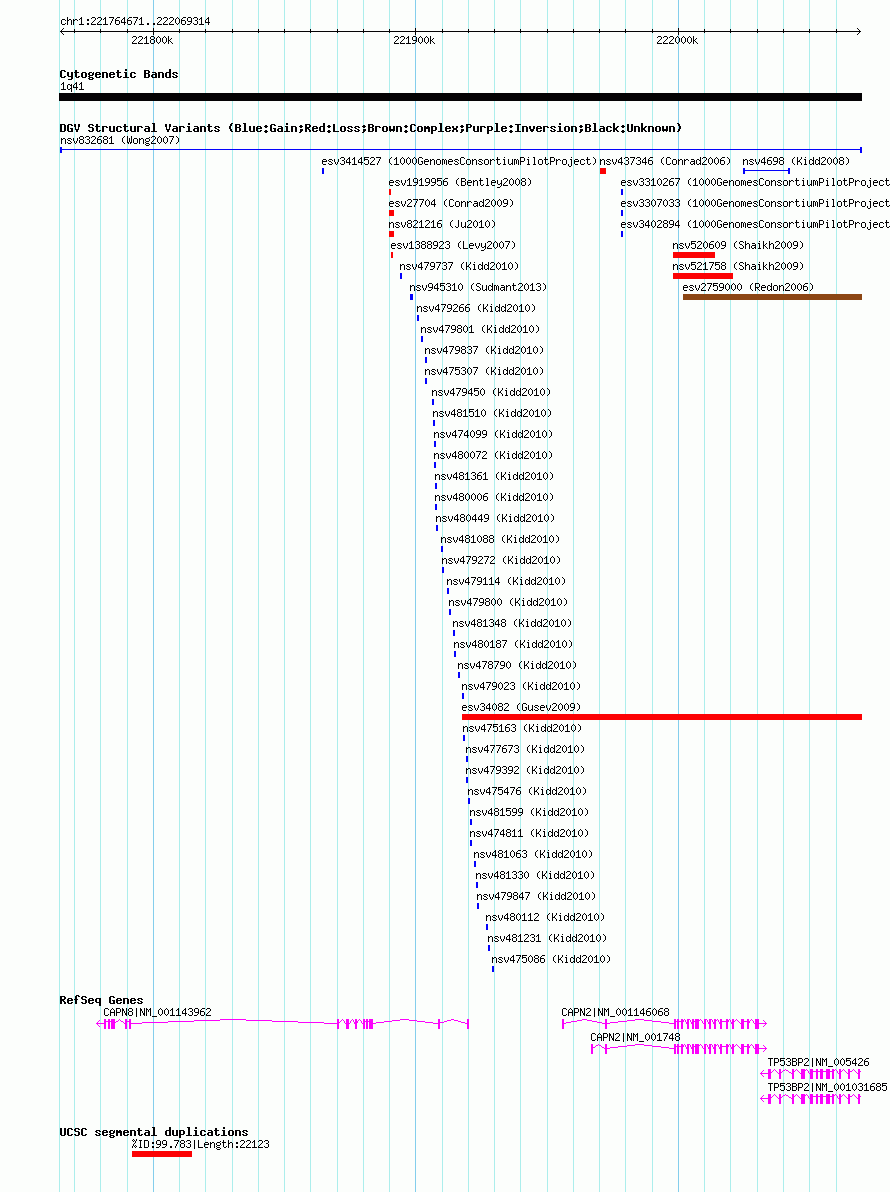Click nsv479801 (Kidd2010) label
Viewport: 890px width, 1192px height.
click(x=480, y=330)
